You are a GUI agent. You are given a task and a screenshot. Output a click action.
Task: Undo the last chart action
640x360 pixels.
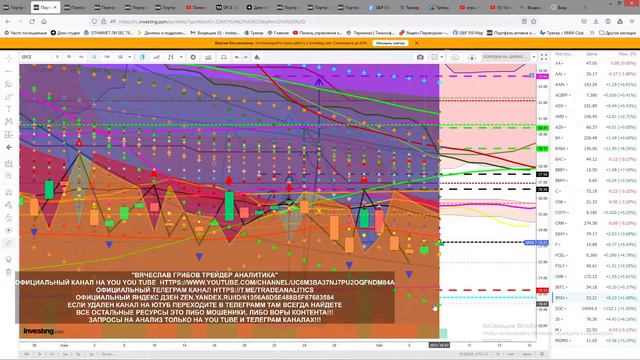237,57
